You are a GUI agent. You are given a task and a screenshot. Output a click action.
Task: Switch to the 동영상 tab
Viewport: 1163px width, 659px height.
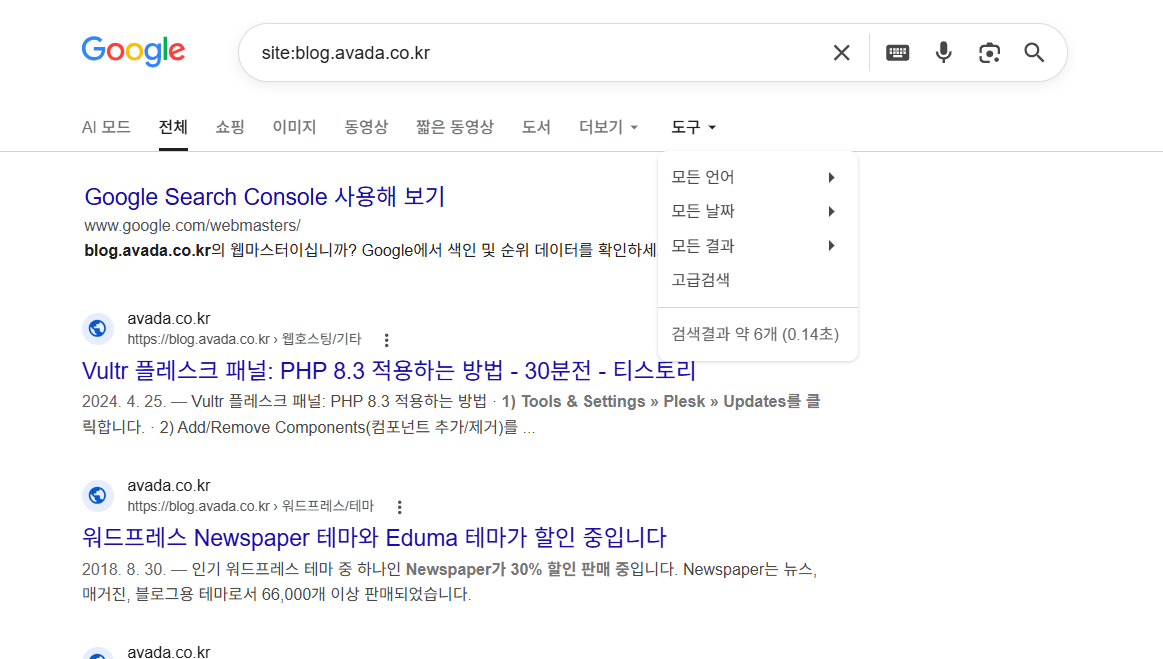click(x=366, y=127)
